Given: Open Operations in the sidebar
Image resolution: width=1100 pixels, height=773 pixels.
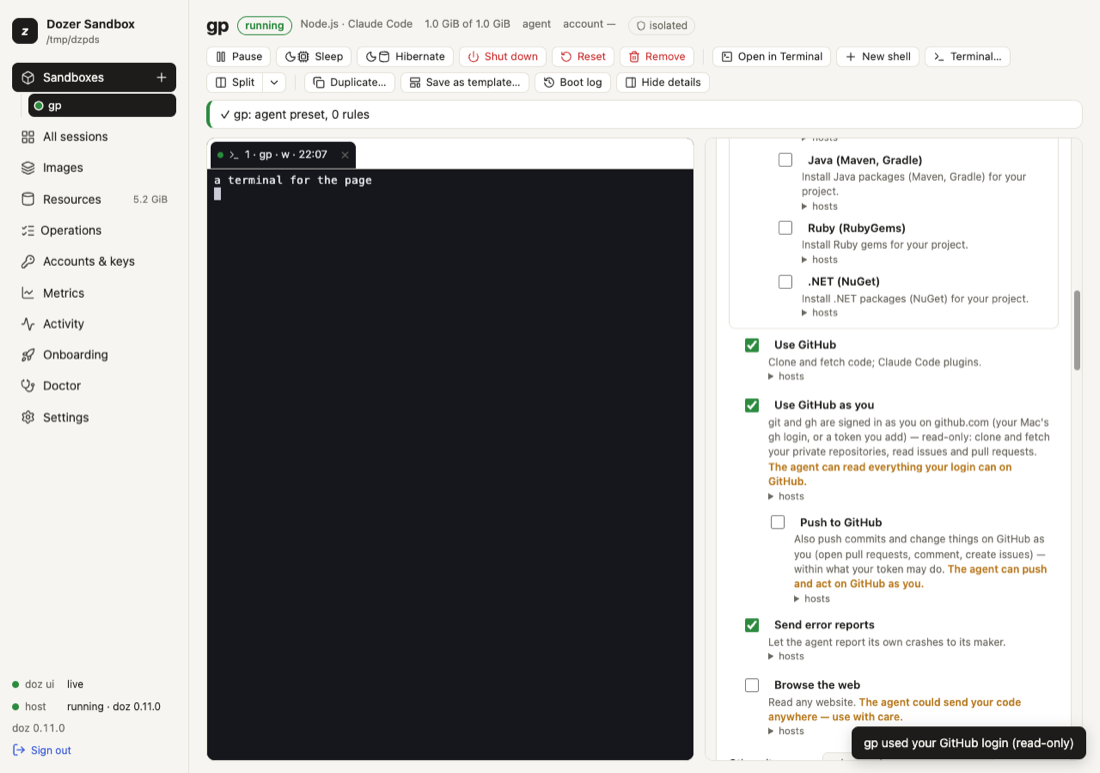Looking at the screenshot, I should pos(70,230).
